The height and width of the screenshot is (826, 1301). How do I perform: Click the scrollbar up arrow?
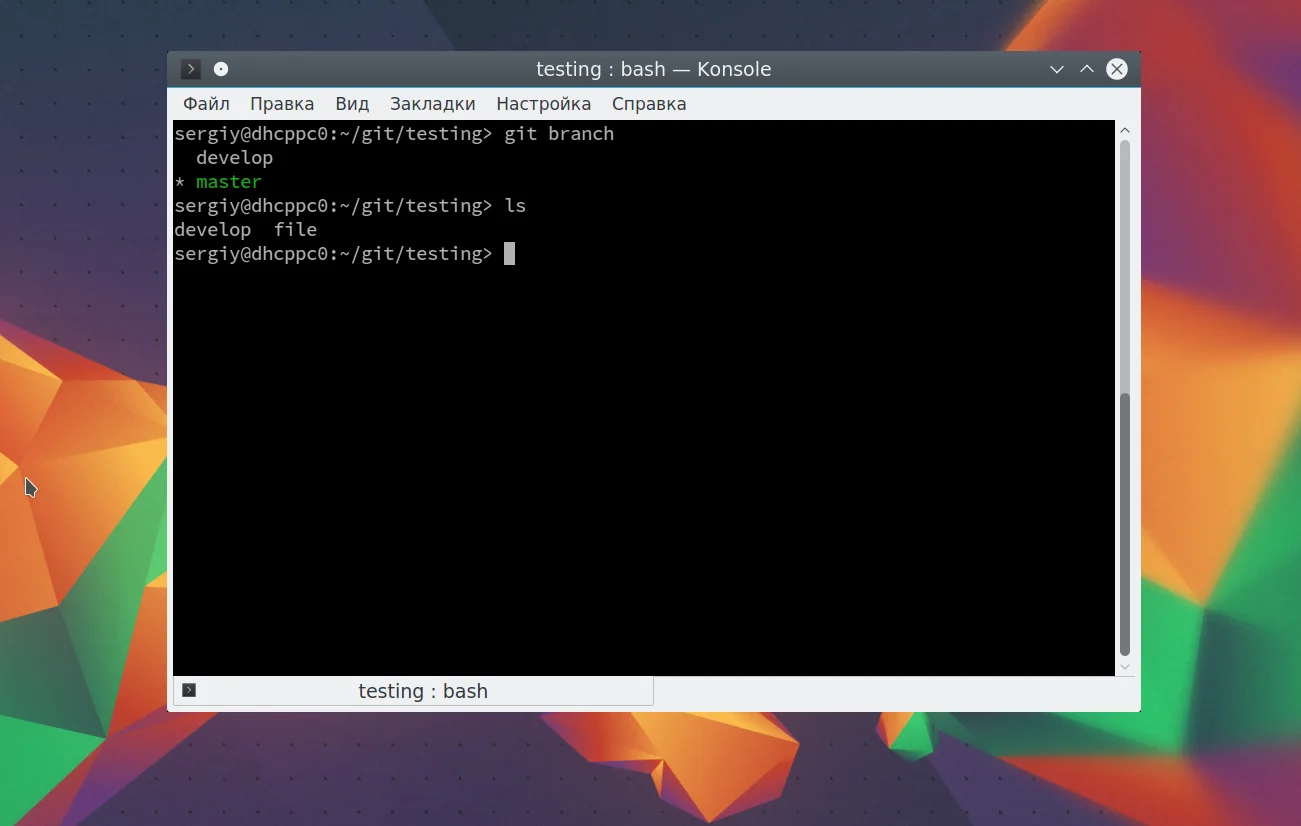(1125, 130)
